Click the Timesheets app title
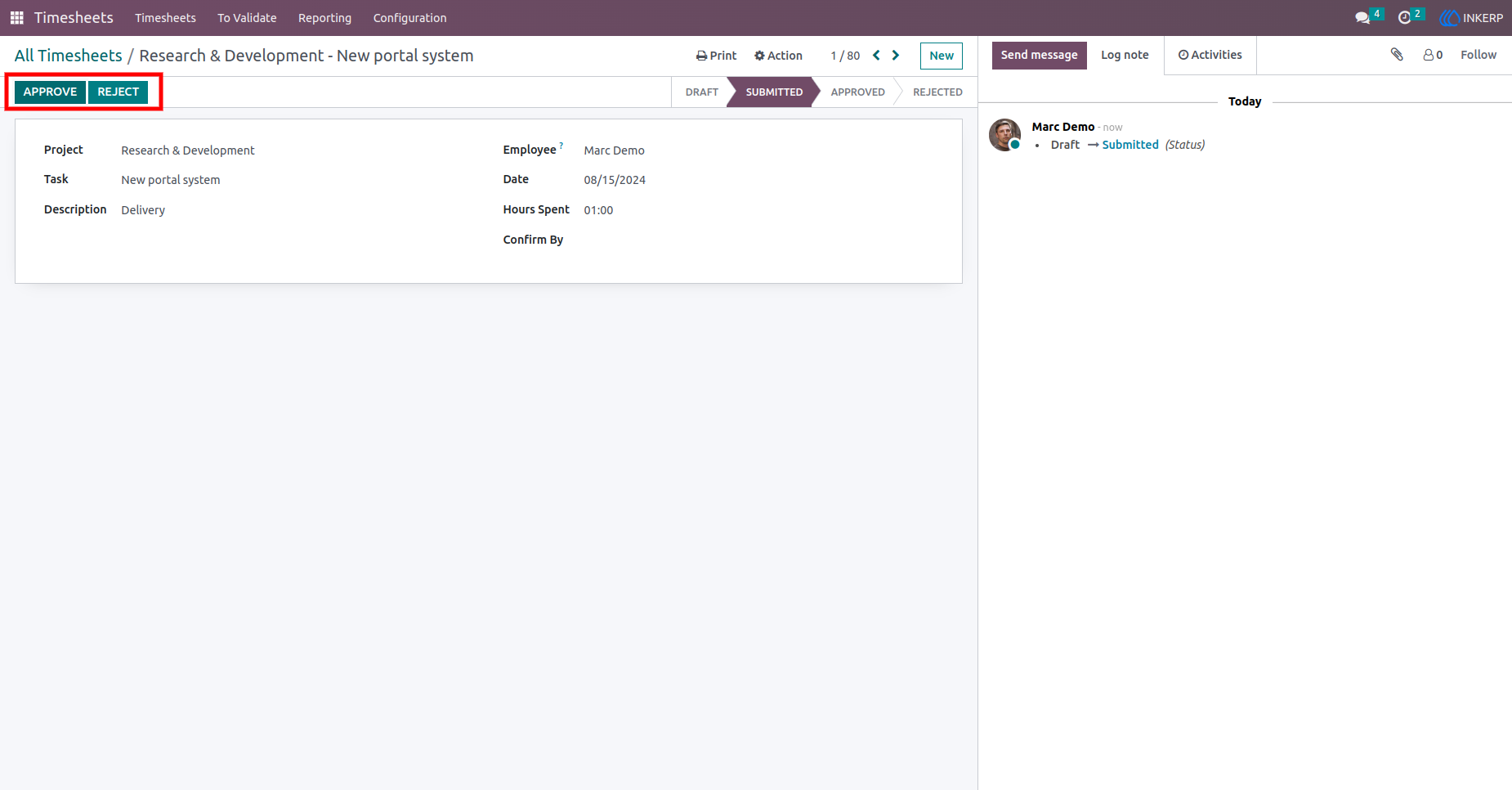Viewport: 1512px width, 790px height. [x=74, y=18]
